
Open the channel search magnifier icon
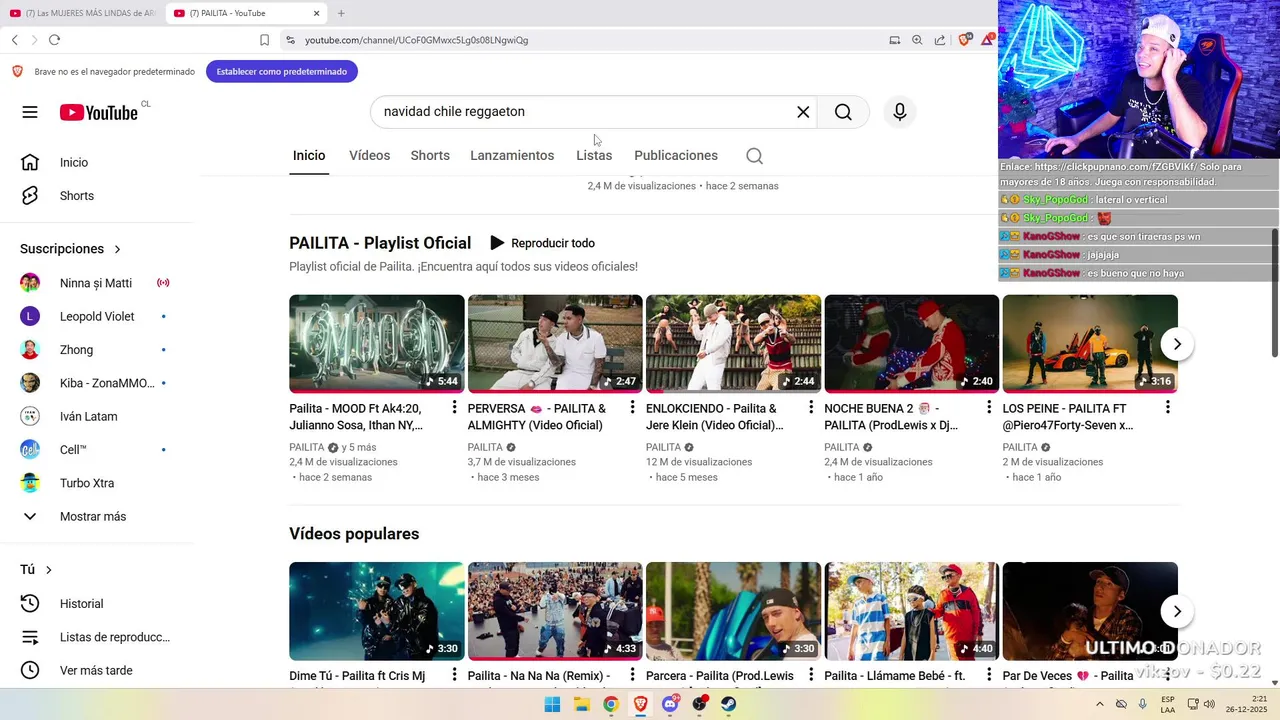click(755, 156)
